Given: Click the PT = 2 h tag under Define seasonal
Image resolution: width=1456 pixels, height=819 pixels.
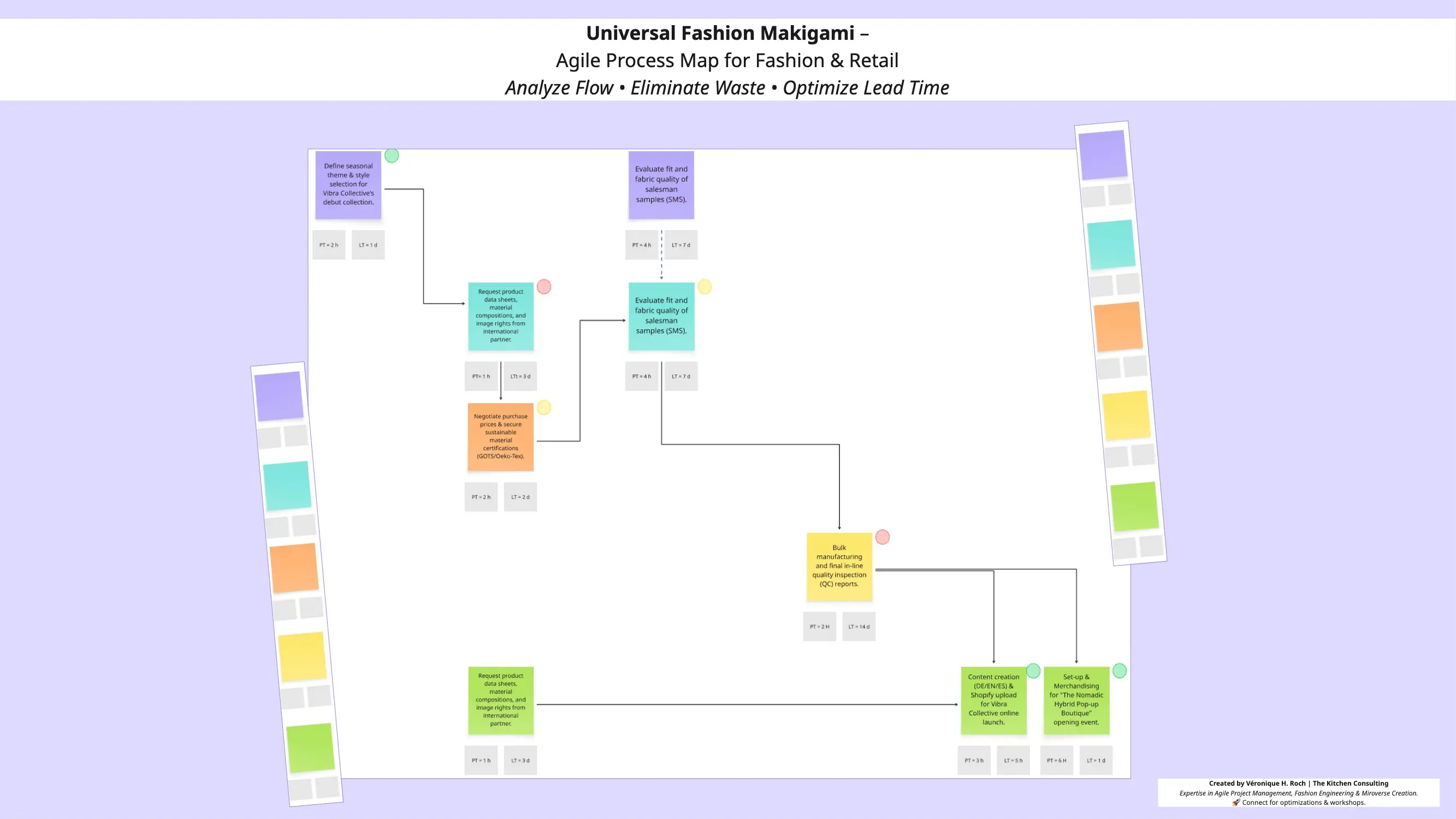Looking at the screenshot, I should [x=328, y=245].
